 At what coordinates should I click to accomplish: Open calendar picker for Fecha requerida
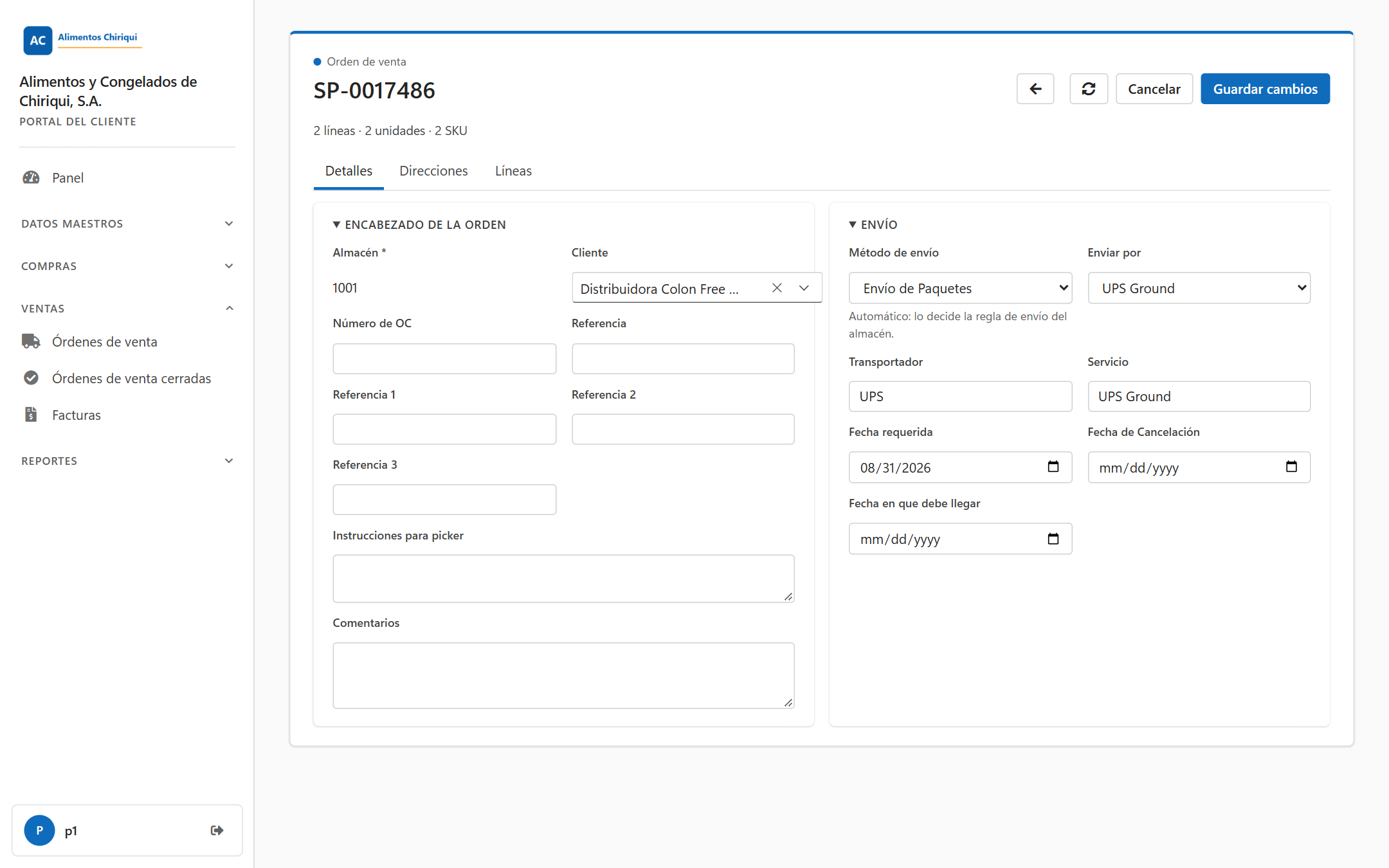pos(1053,467)
